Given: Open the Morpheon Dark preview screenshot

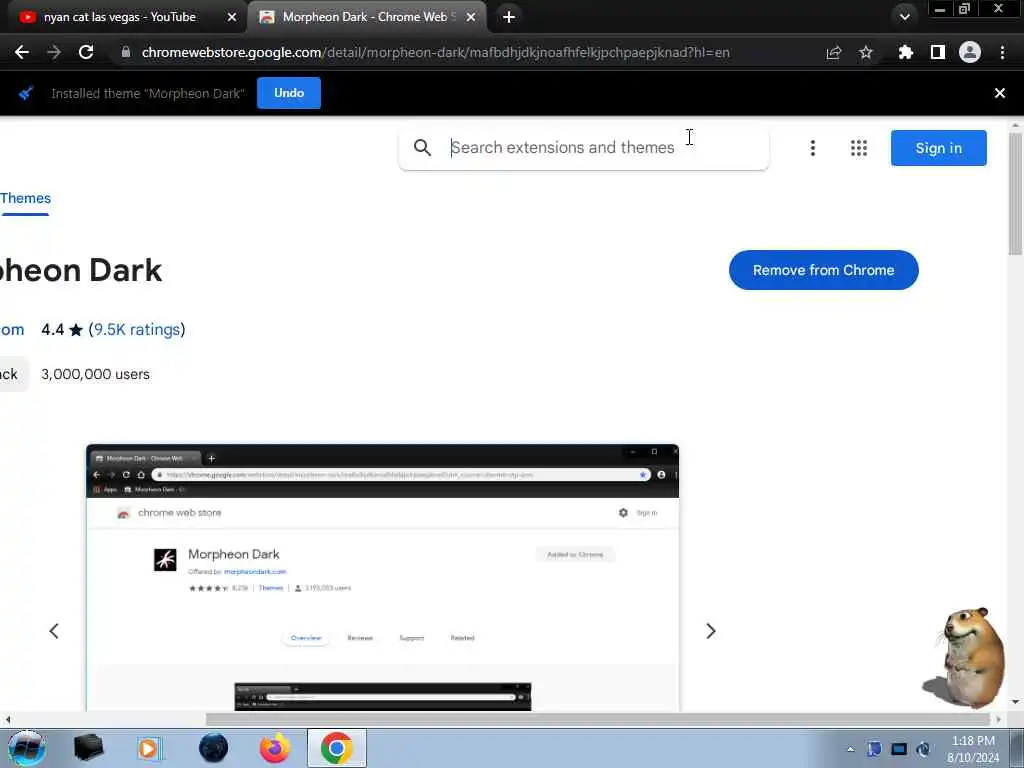Looking at the screenshot, I should (383, 577).
